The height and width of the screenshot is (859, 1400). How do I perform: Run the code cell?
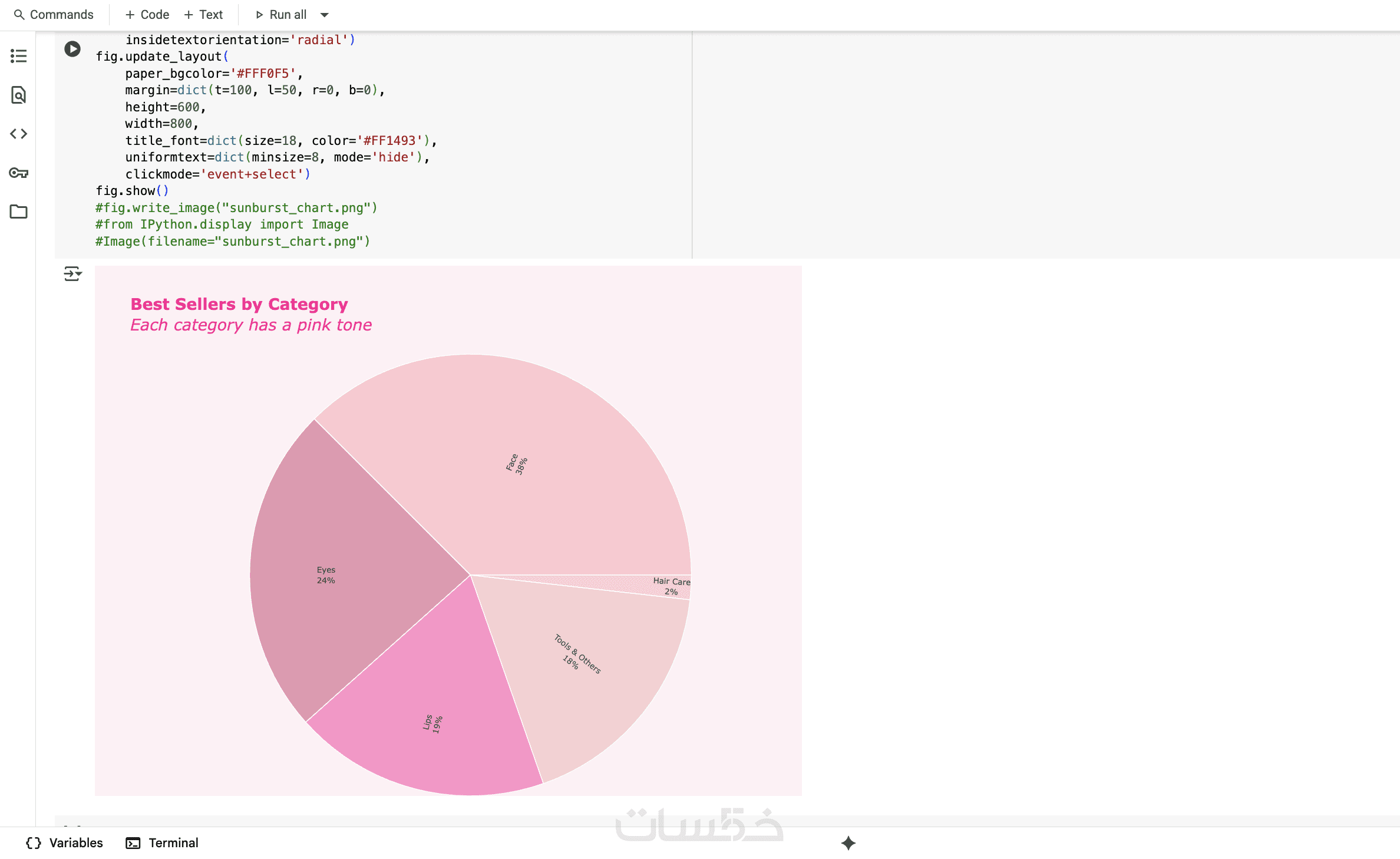[x=72, y=49]
